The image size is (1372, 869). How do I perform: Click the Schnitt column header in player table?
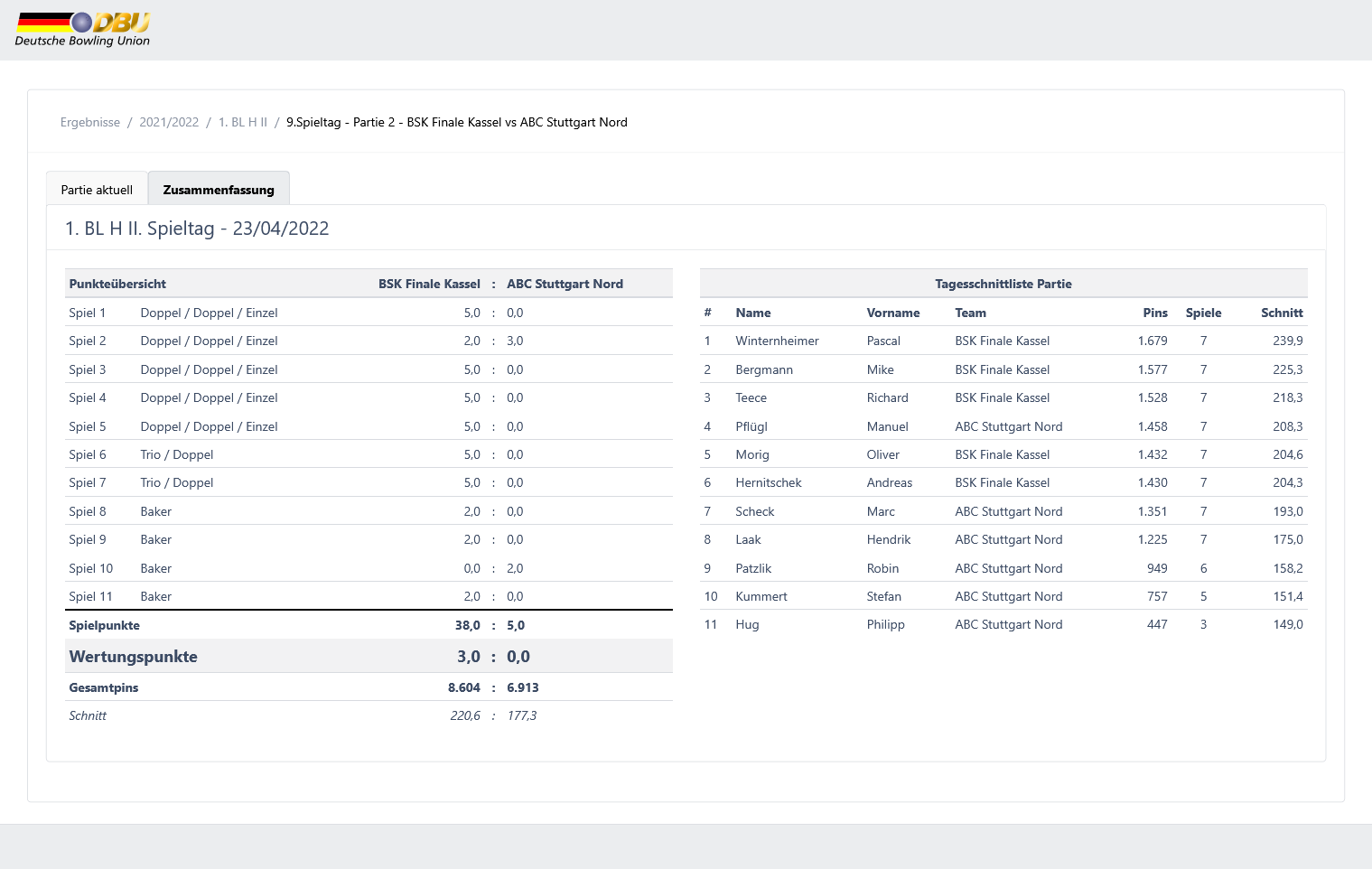pos(1282,313)
